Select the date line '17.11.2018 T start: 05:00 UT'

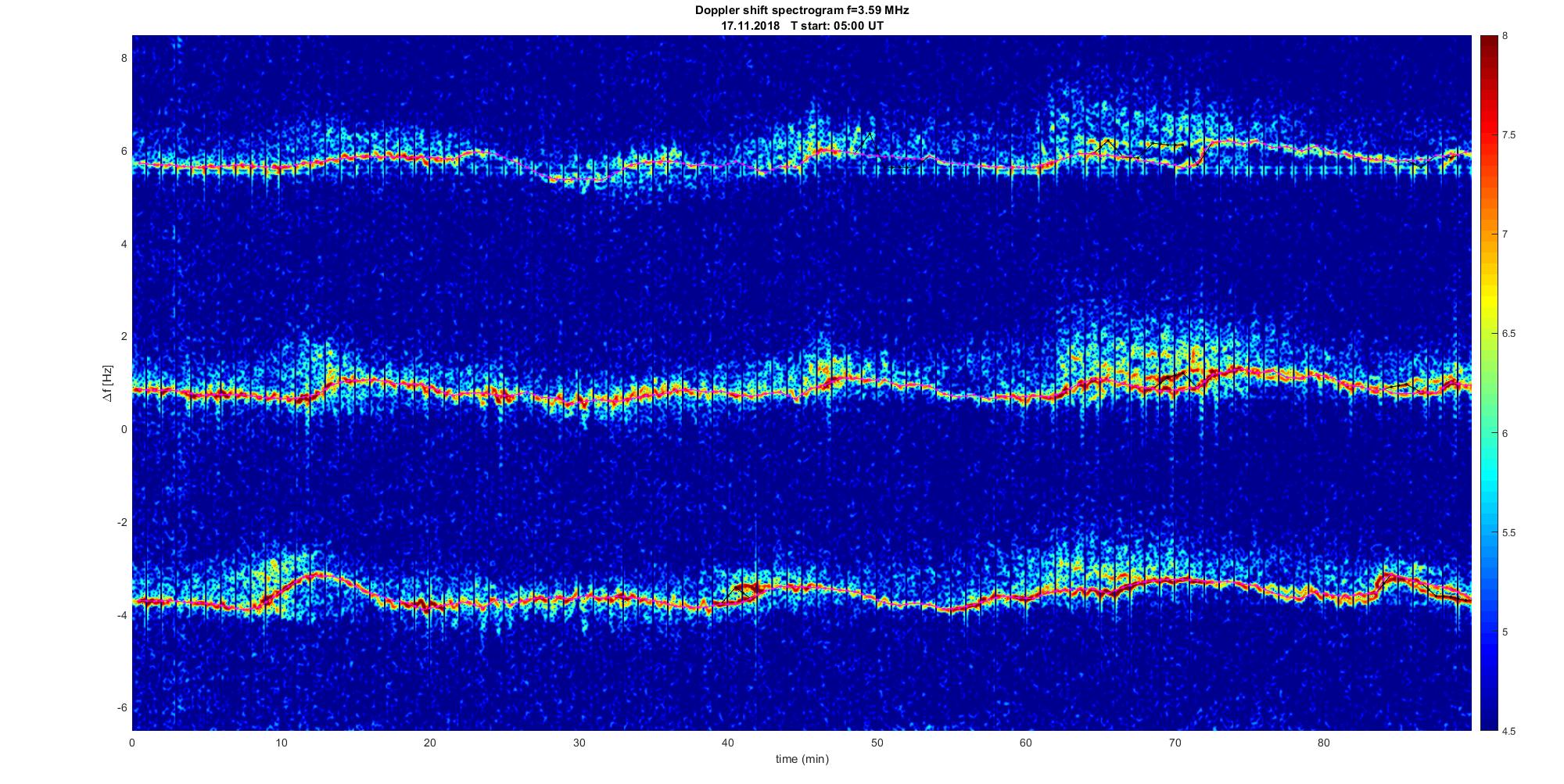pyautogui.click(x=802, y=26)
